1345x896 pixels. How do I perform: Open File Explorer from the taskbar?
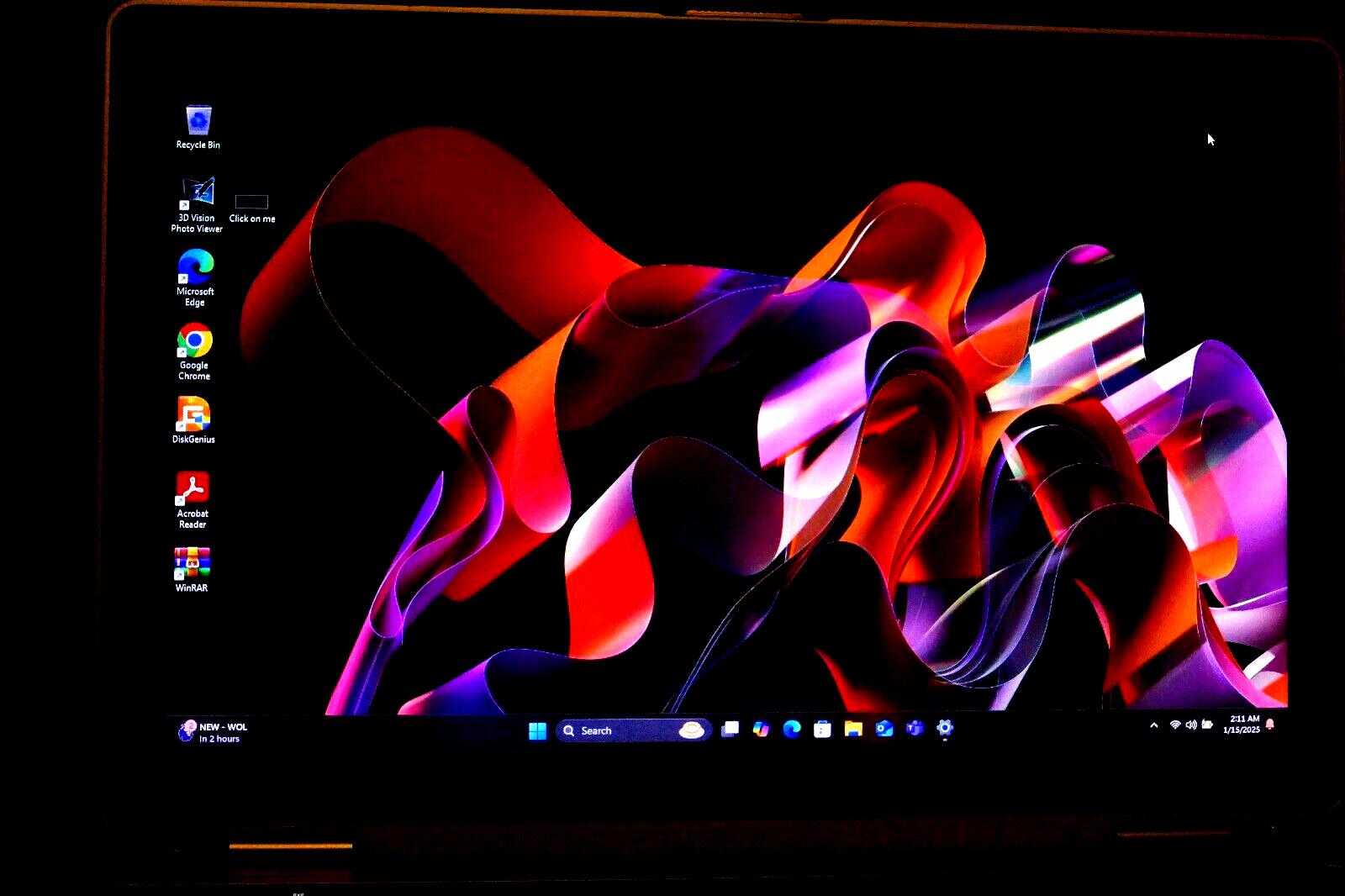(x=853, y=729)
